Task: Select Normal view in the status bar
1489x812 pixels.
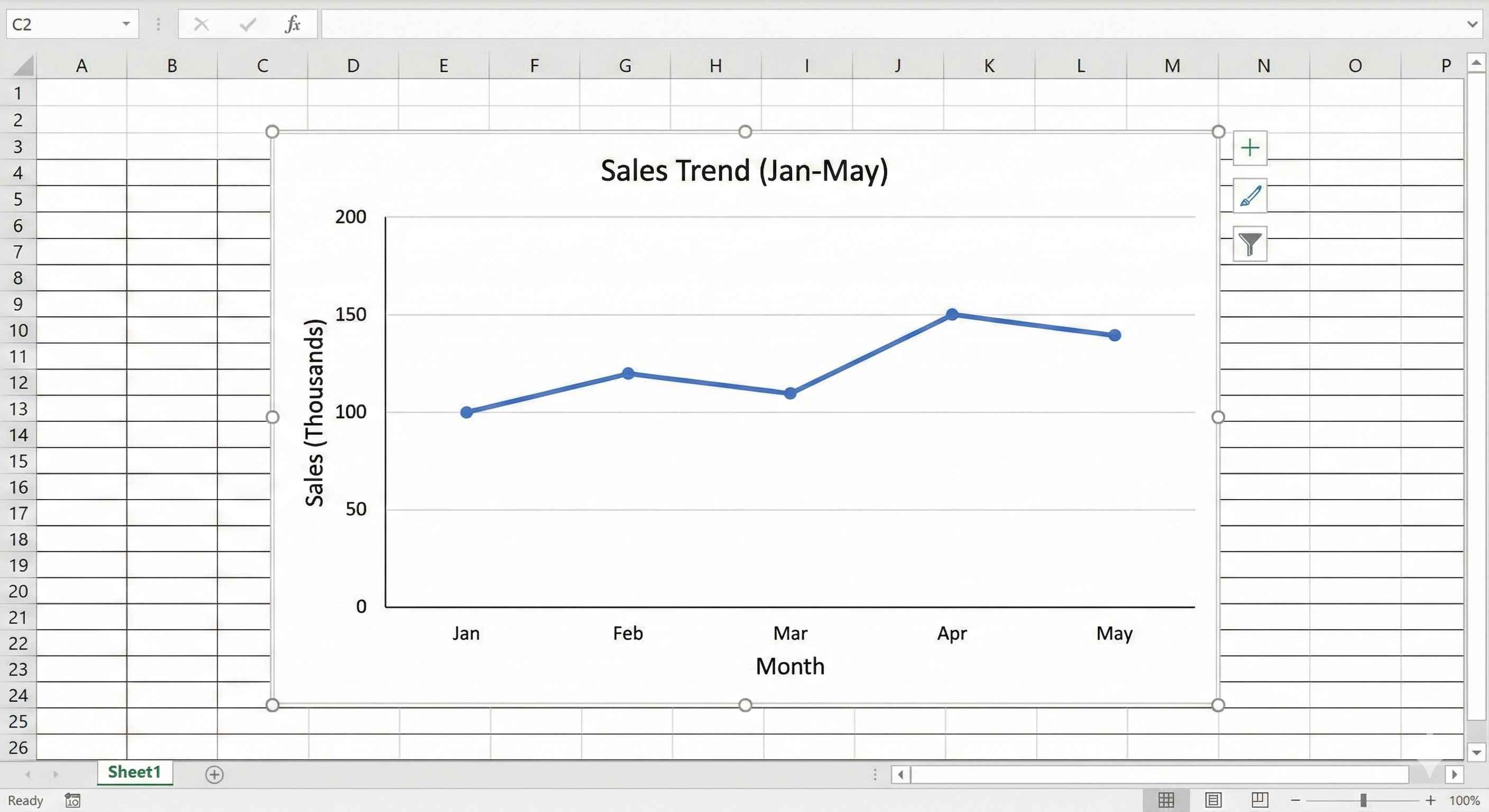Action: tap(1166, 800)
